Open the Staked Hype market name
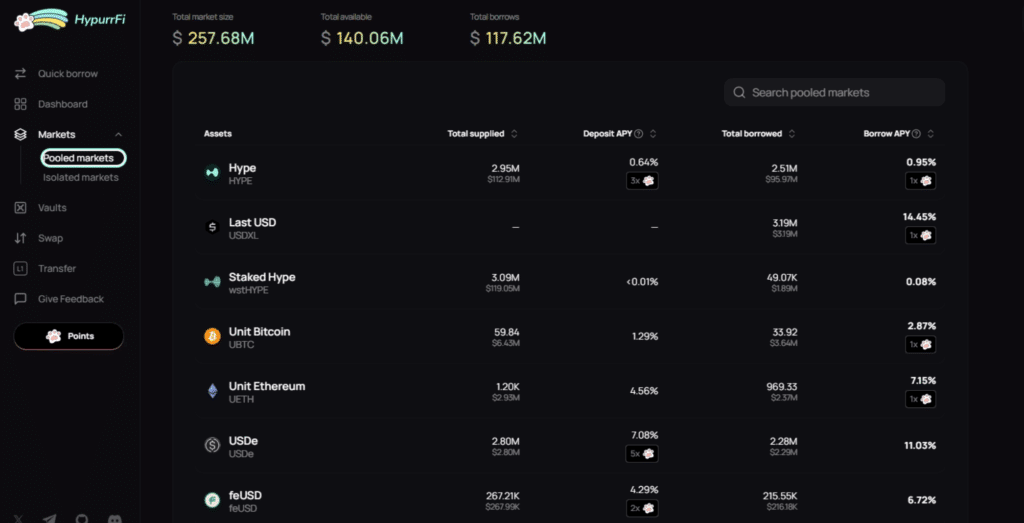 coord(262,277)
